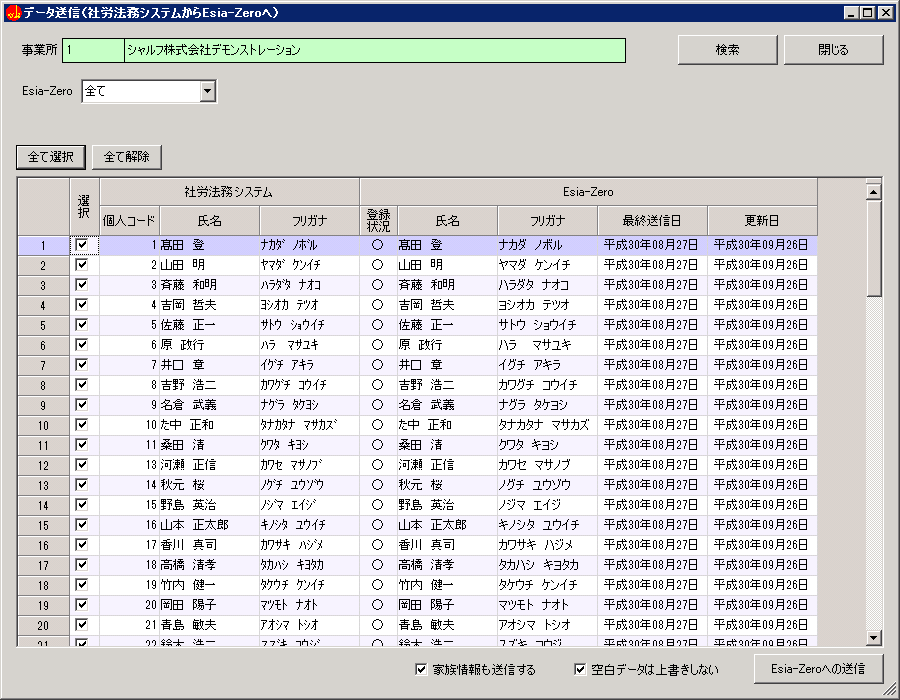Click the scroll up arrow of the table
This screenshot has width=900, height=700.
pos(874,192)
